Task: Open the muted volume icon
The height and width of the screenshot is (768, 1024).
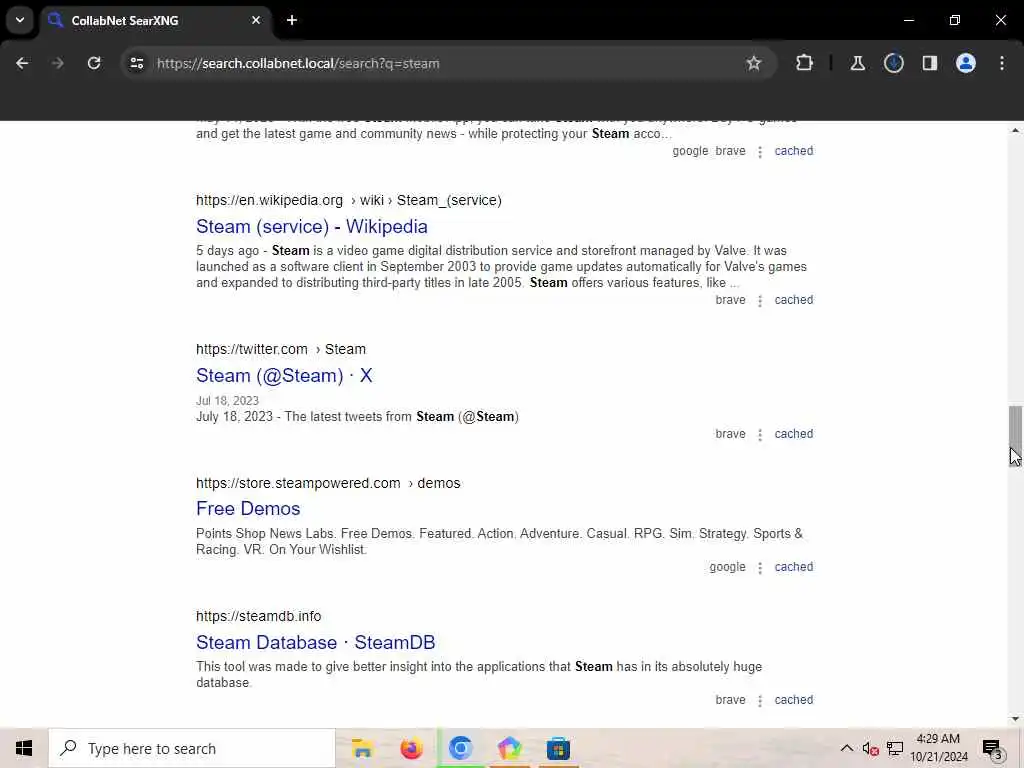Action: [x=870, y=748]
